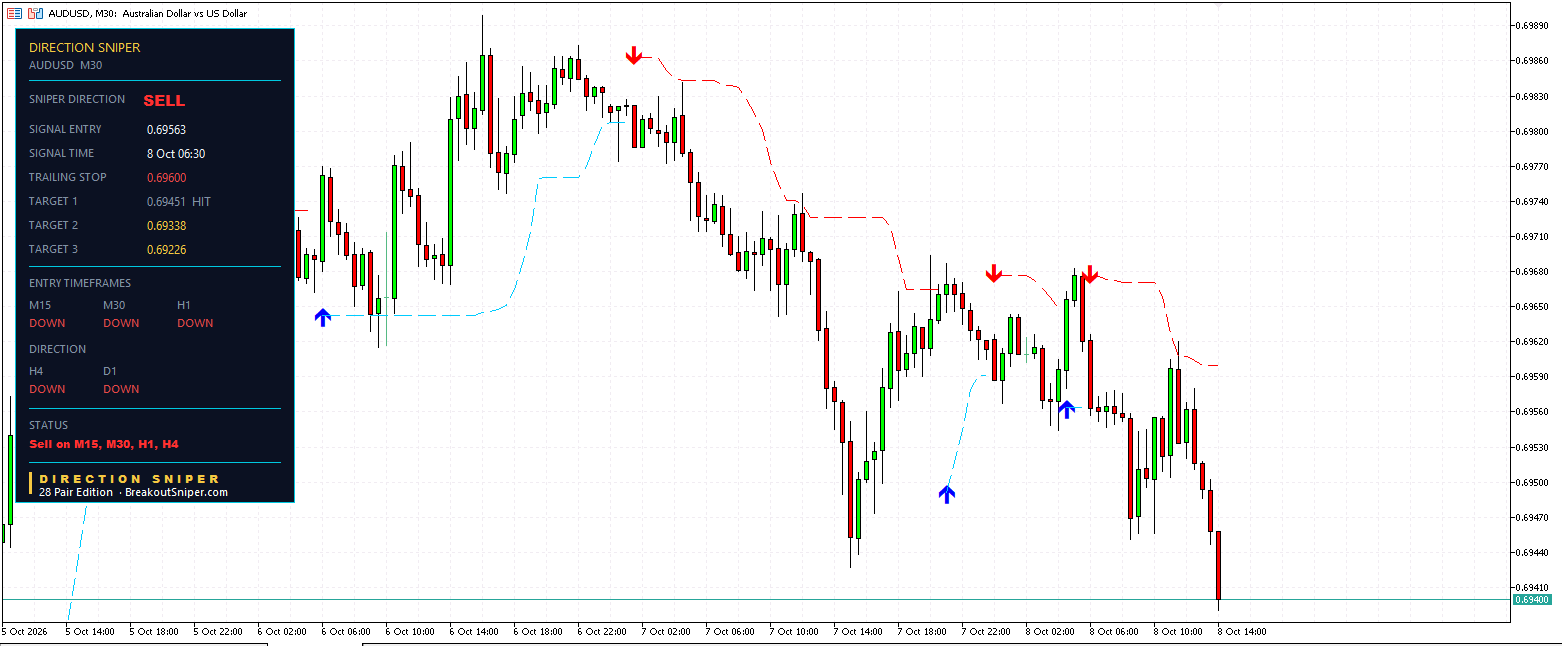Screen dimensions: 1562x646
Task: Click the D1 timeframe label
Action: [x=110, y=371]
